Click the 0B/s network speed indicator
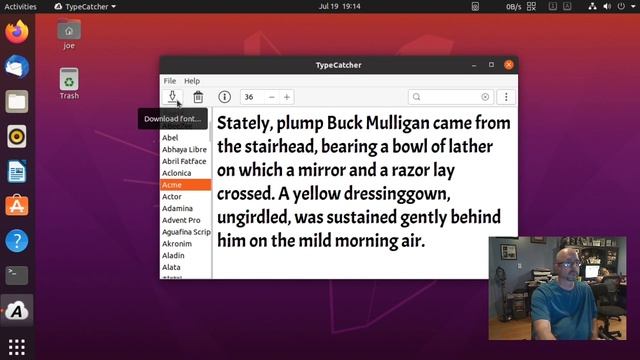Image resolution: width=640 pixels, height=360 pixels. click(x=513, y=7)
